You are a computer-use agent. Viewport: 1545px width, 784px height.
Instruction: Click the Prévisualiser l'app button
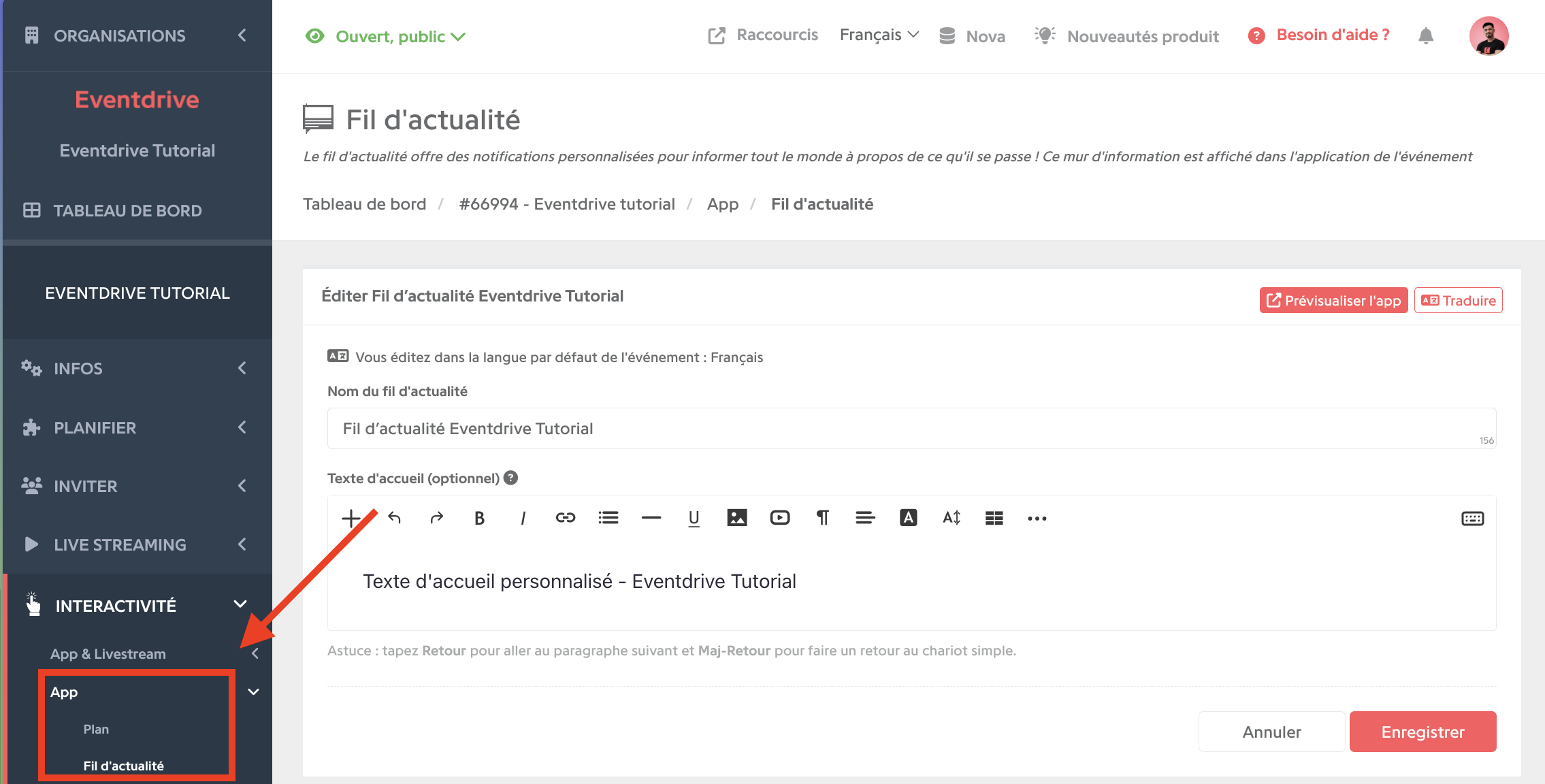tap(1333, 300)
